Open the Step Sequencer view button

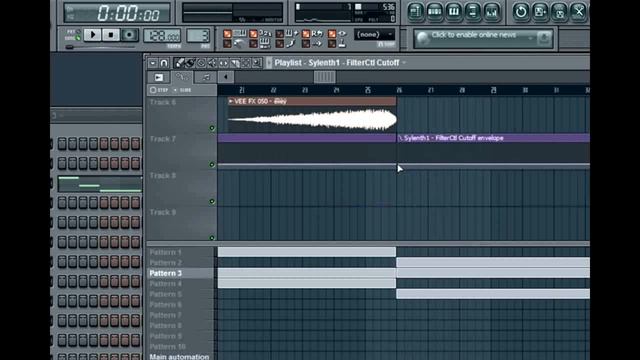[434, 11]
